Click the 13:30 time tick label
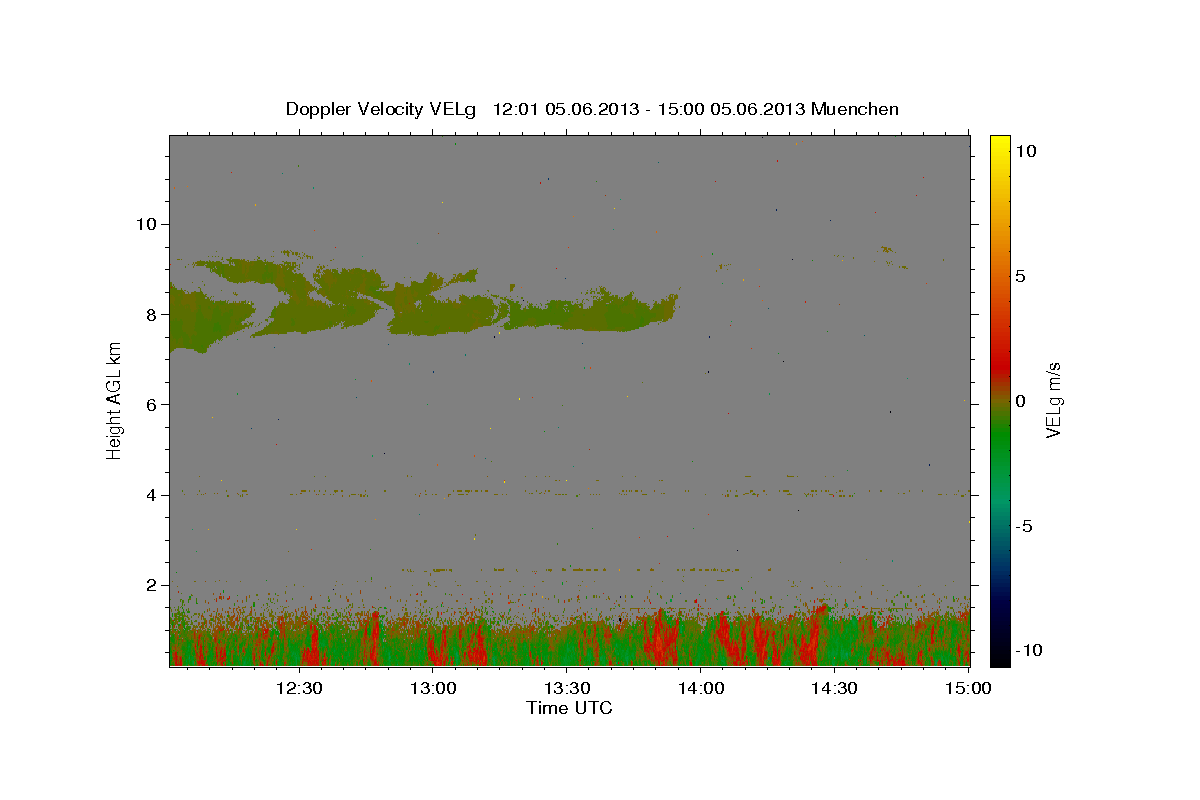The height and width of the screenshot is (800, 1200). pyautogui.click(x=566, y=689)
